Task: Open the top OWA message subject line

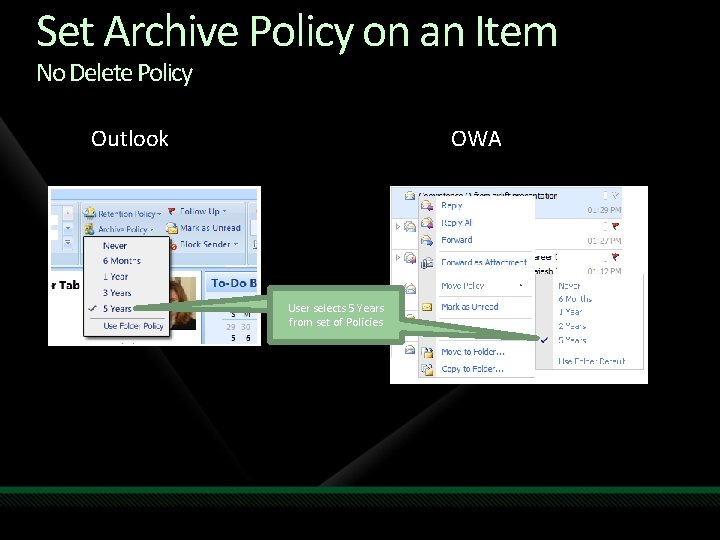Action: click(488, 195)
